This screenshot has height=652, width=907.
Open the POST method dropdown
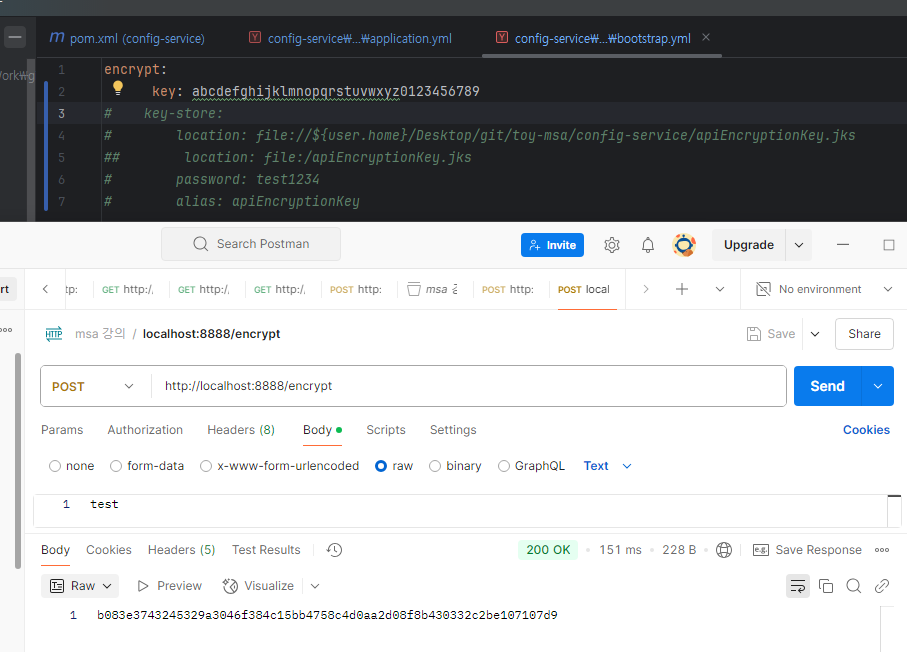point(93,386)
